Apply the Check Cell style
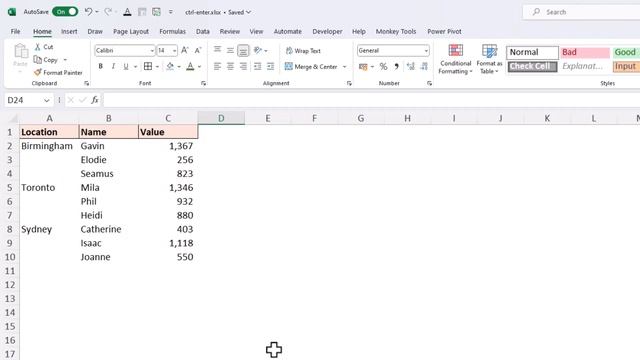Viewport: 640px width, 360px height. (532, 66)
